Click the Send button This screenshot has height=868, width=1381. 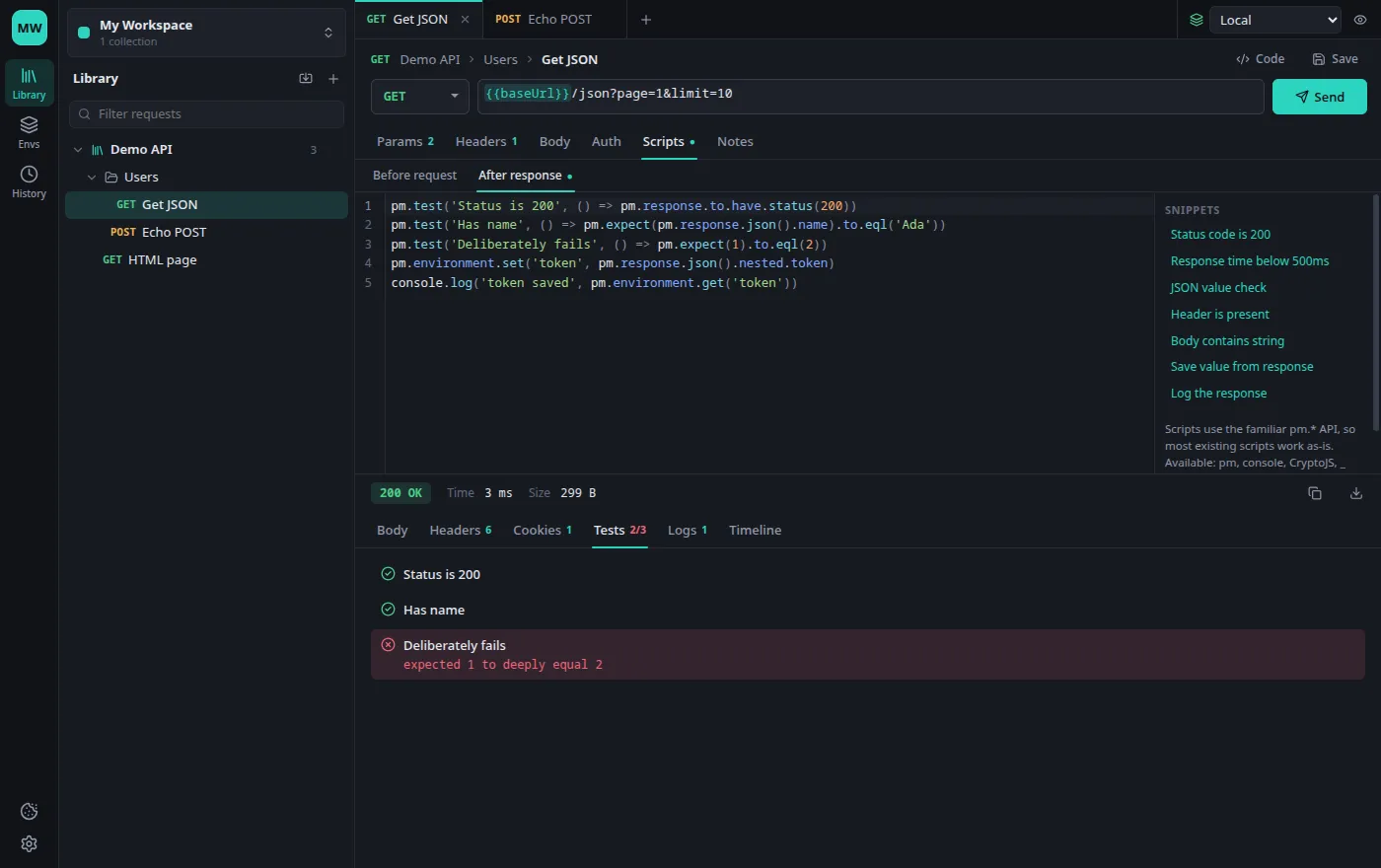click(x=1320, y=97)
